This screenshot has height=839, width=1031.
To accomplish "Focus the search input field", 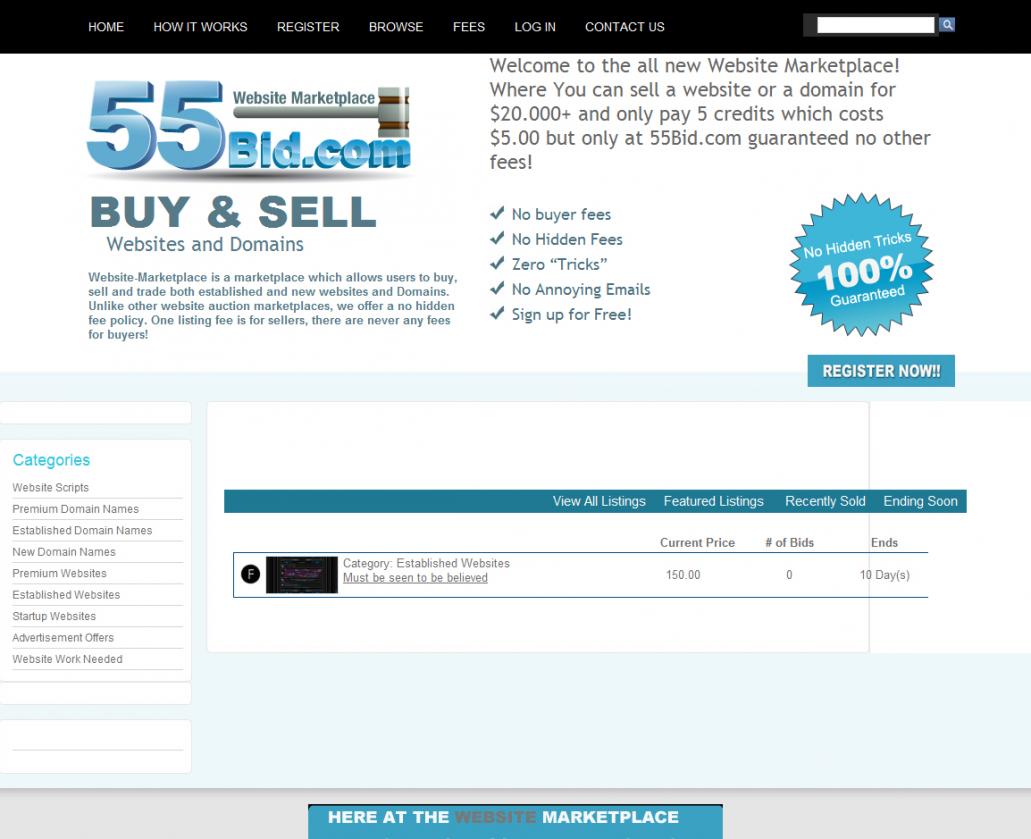I will tap(875, 25).
